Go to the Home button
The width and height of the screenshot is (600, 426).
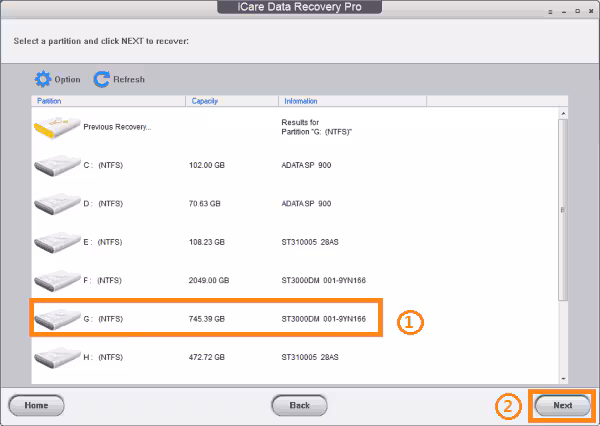(x=36, y=405)
